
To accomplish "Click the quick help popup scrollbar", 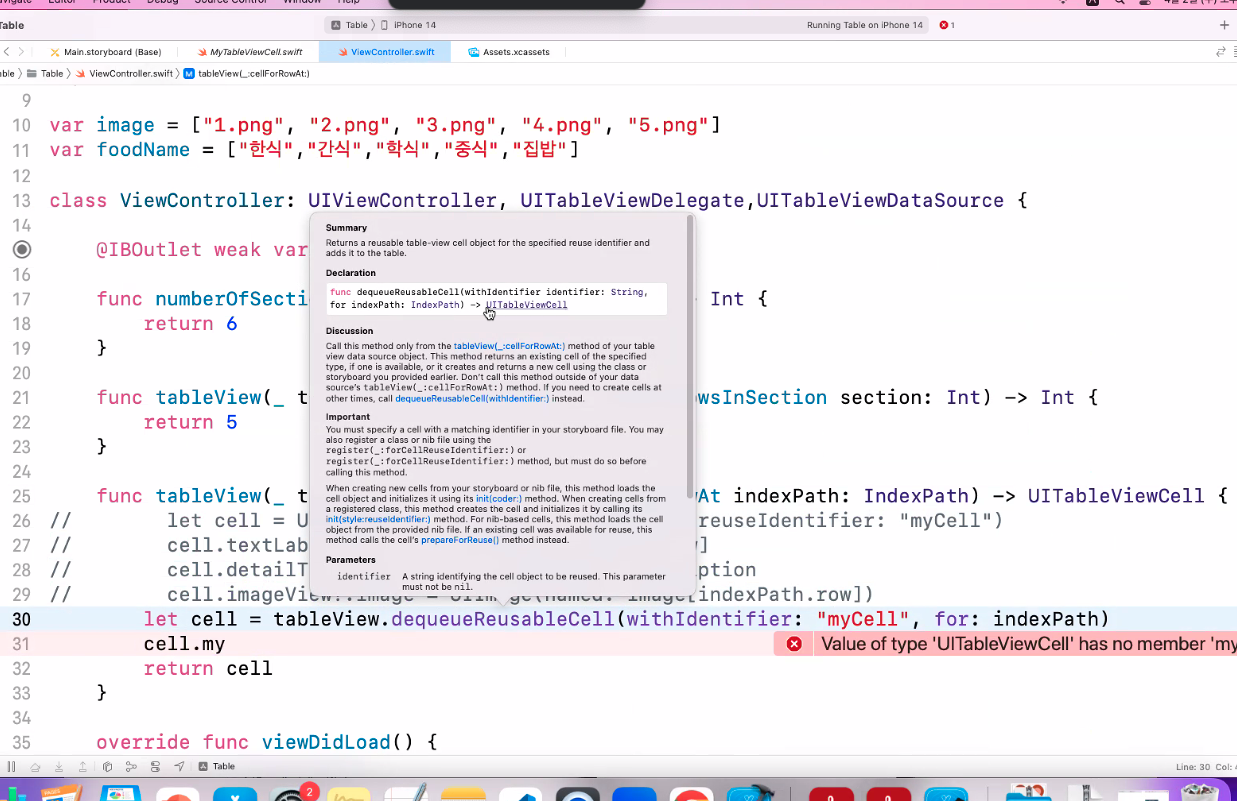I will pos(690,356).
